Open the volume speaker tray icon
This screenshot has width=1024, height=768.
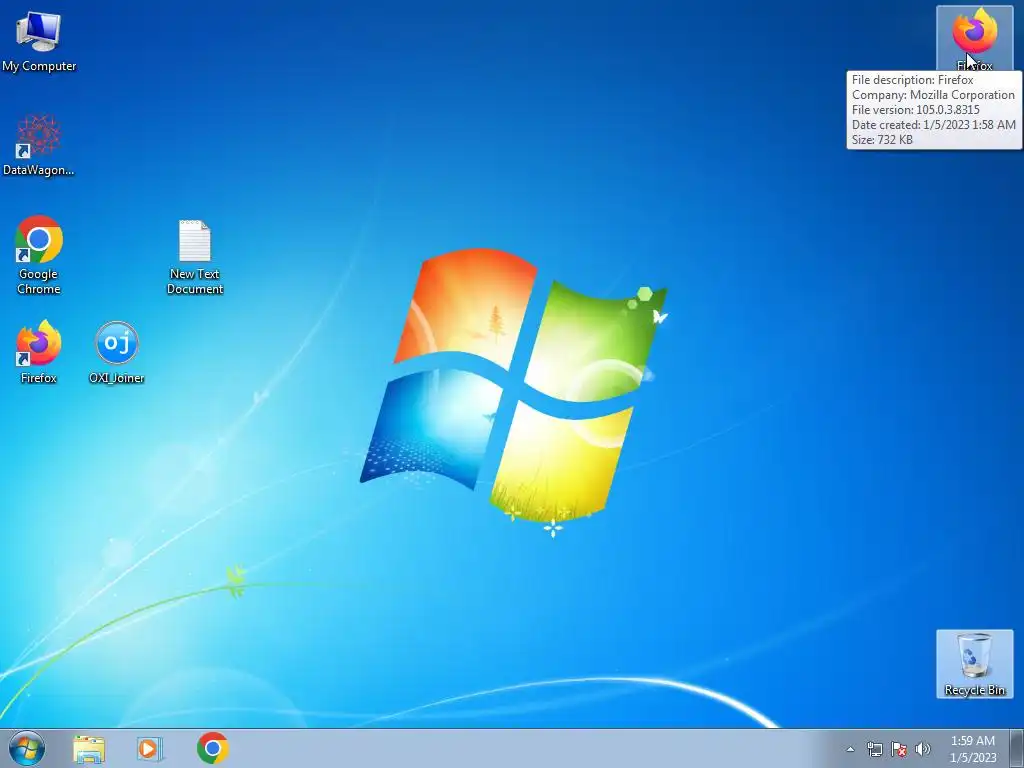pyautogui.click(x=923, y=749)
